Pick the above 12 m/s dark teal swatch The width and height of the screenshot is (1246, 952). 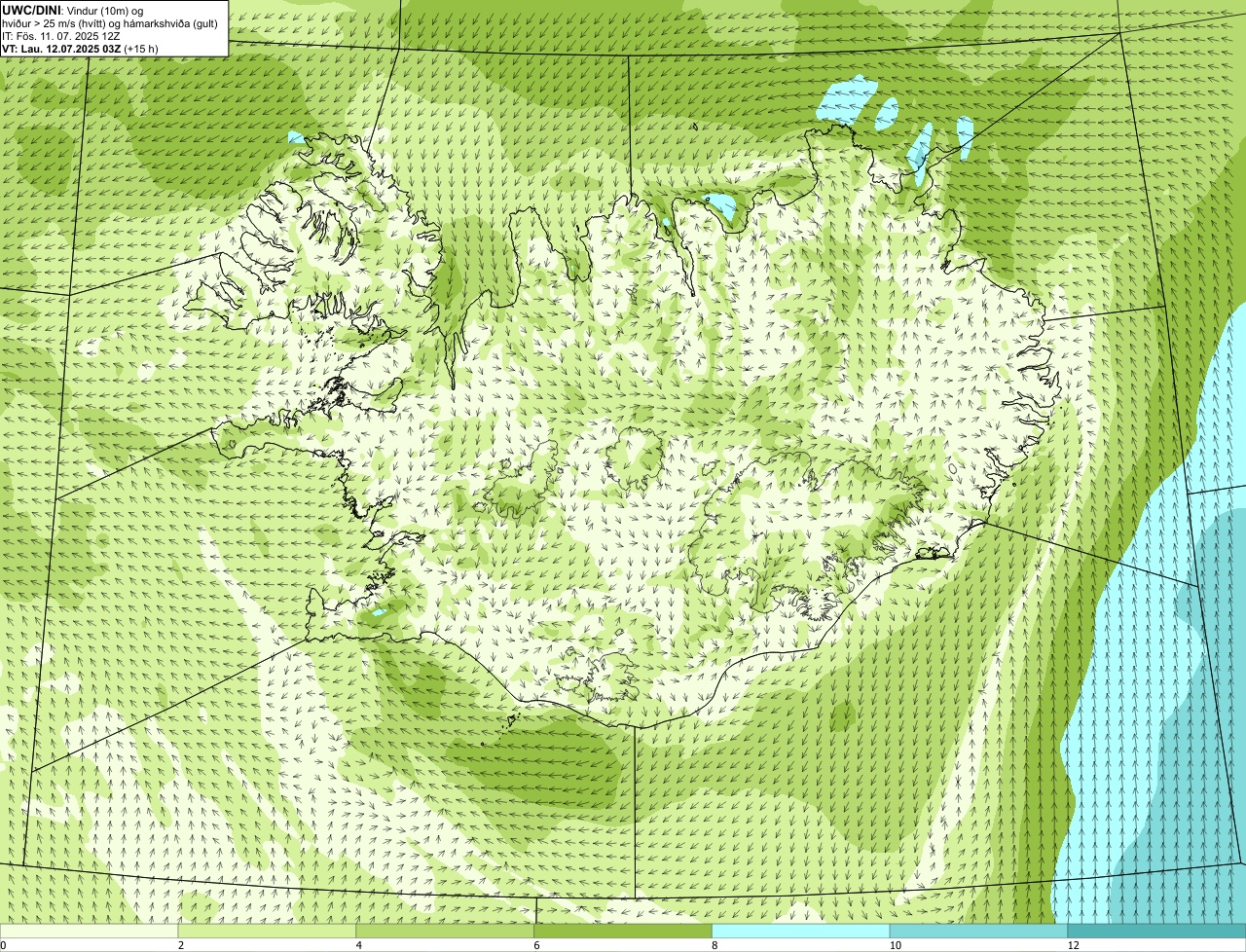coord(1156,931)
